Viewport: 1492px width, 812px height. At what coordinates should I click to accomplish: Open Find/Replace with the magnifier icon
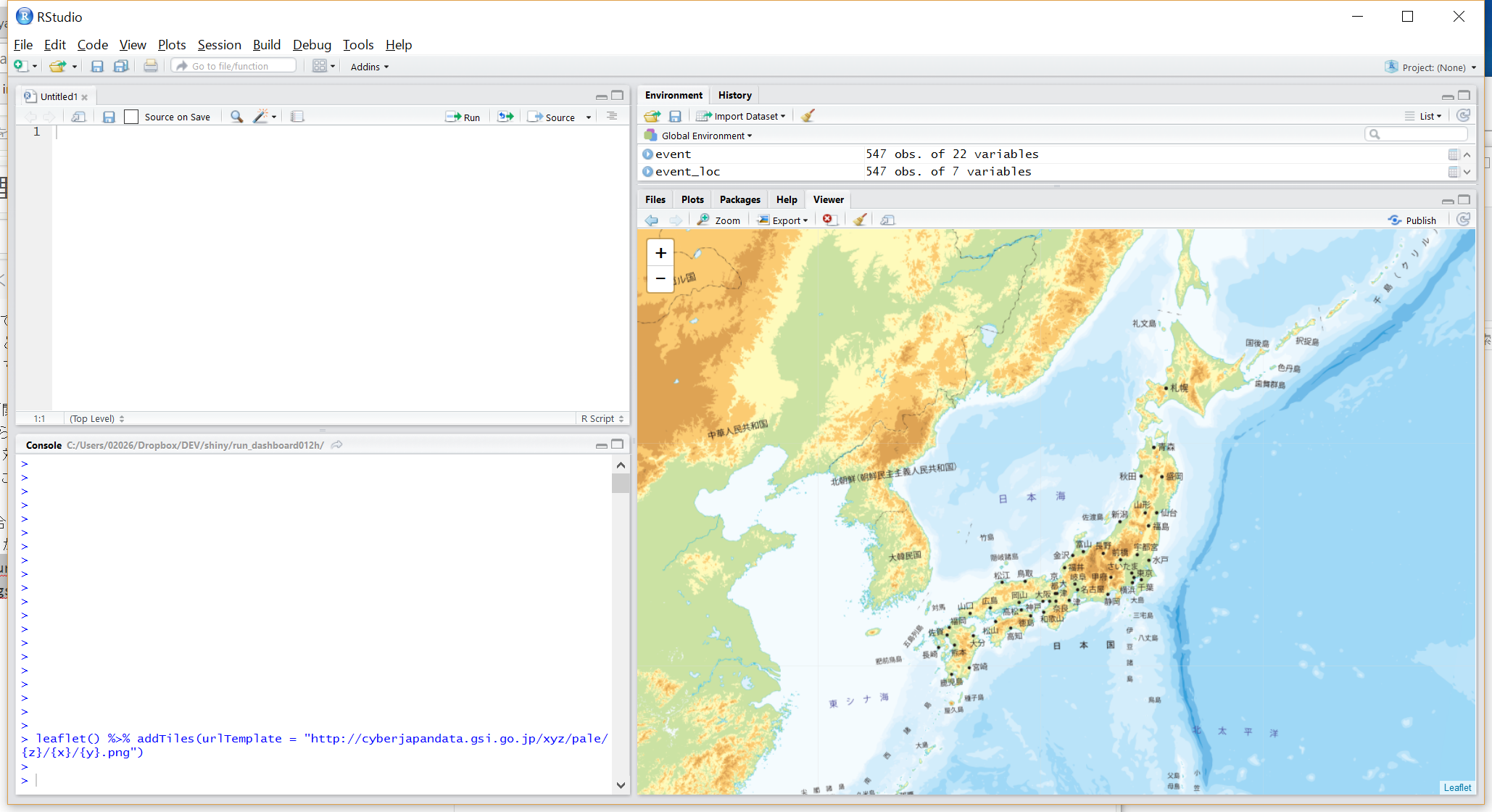[x=236, y=116]
